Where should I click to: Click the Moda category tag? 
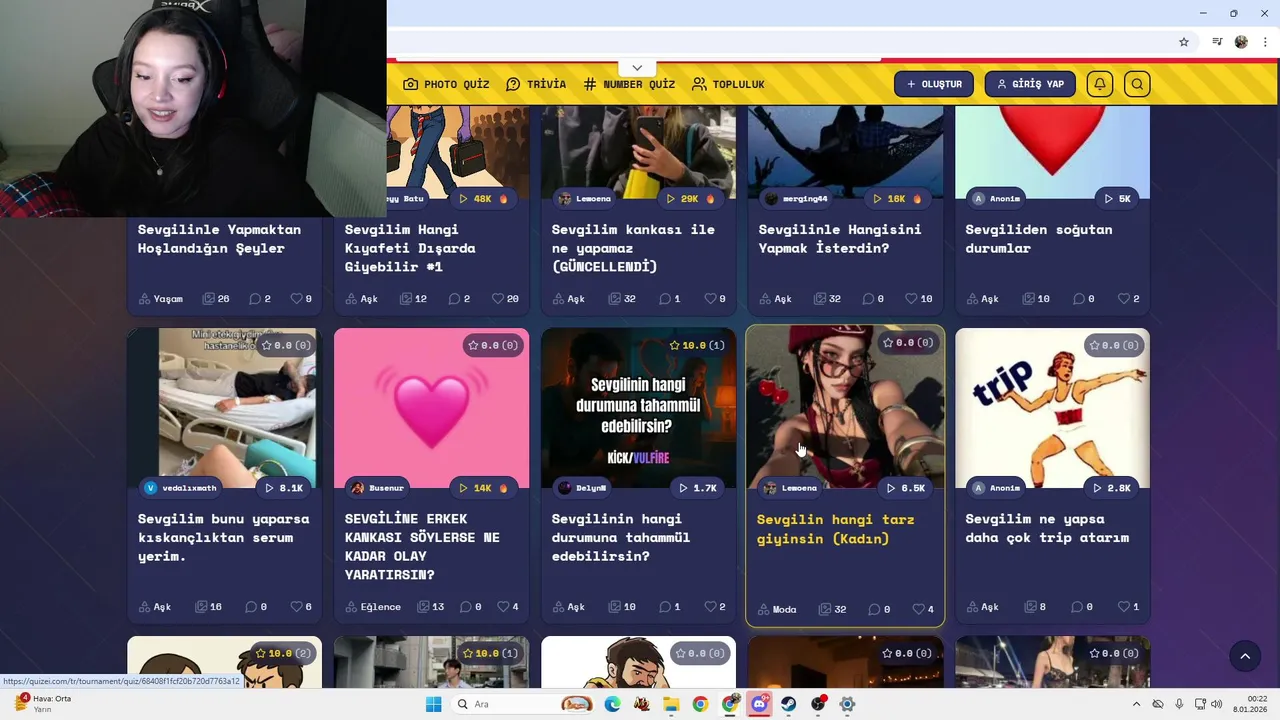pos(777,609)
